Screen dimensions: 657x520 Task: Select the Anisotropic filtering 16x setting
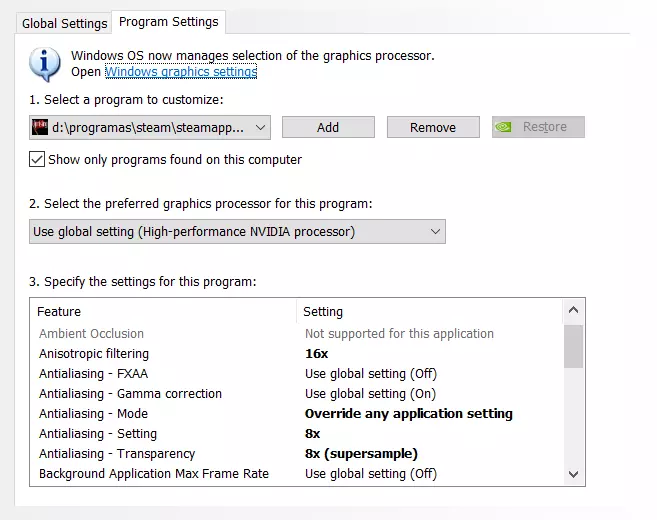coord(316,354)
